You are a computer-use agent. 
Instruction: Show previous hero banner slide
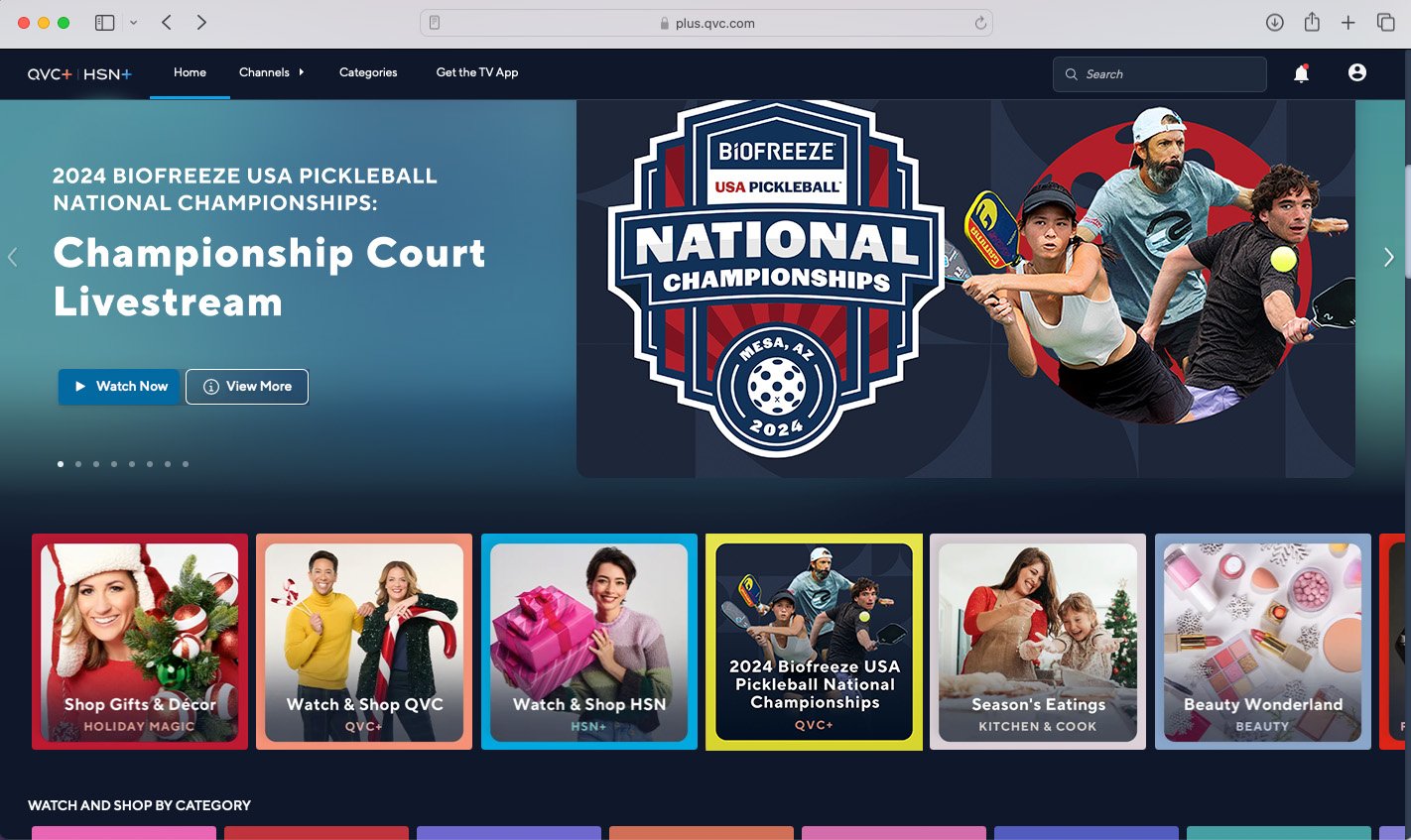pyautogui.click(x=12, y=258)
